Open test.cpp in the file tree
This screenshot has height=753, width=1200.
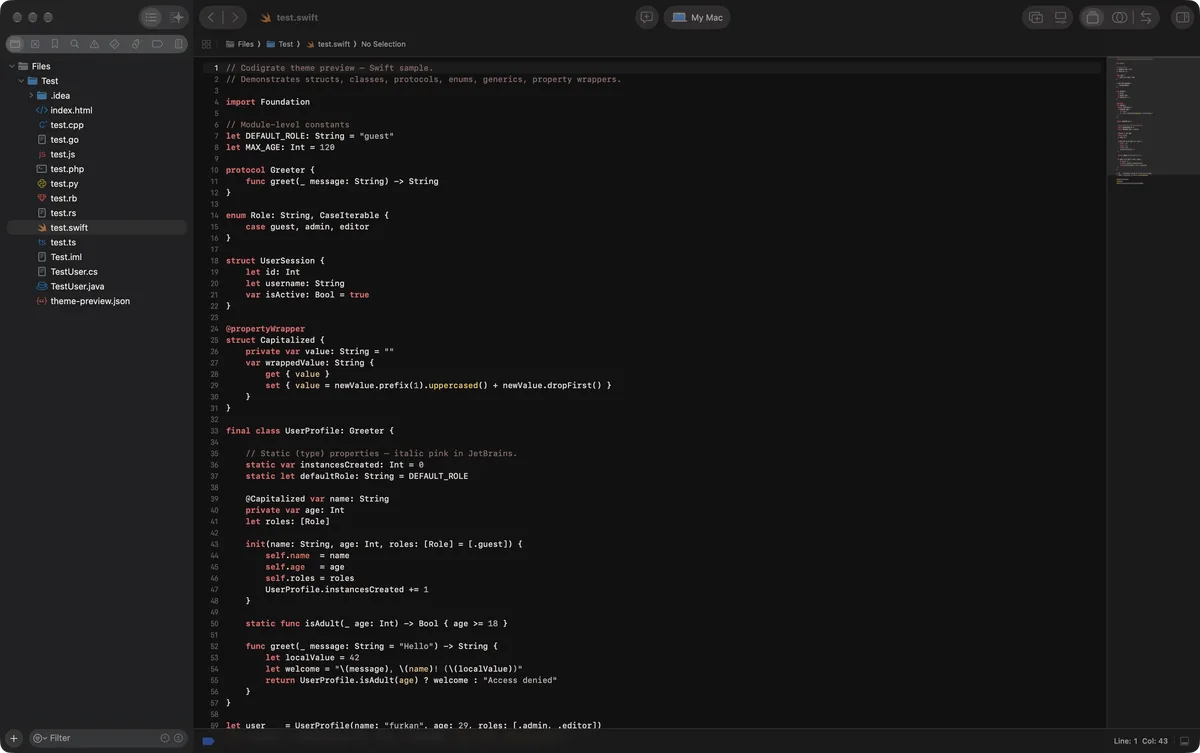coord(97,125)
